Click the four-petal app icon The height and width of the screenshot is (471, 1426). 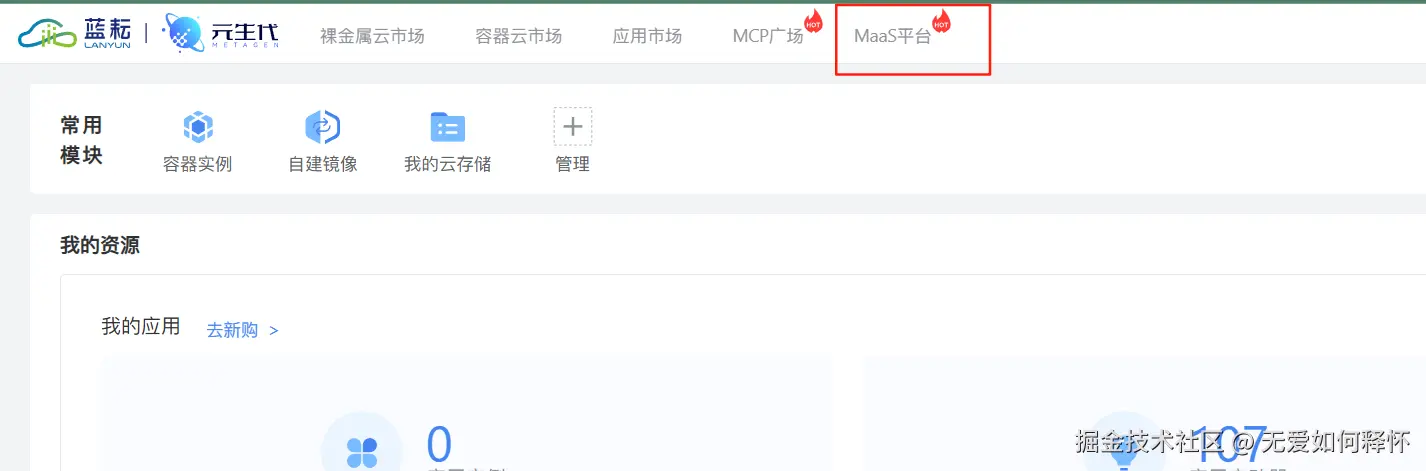pos(361,452)
